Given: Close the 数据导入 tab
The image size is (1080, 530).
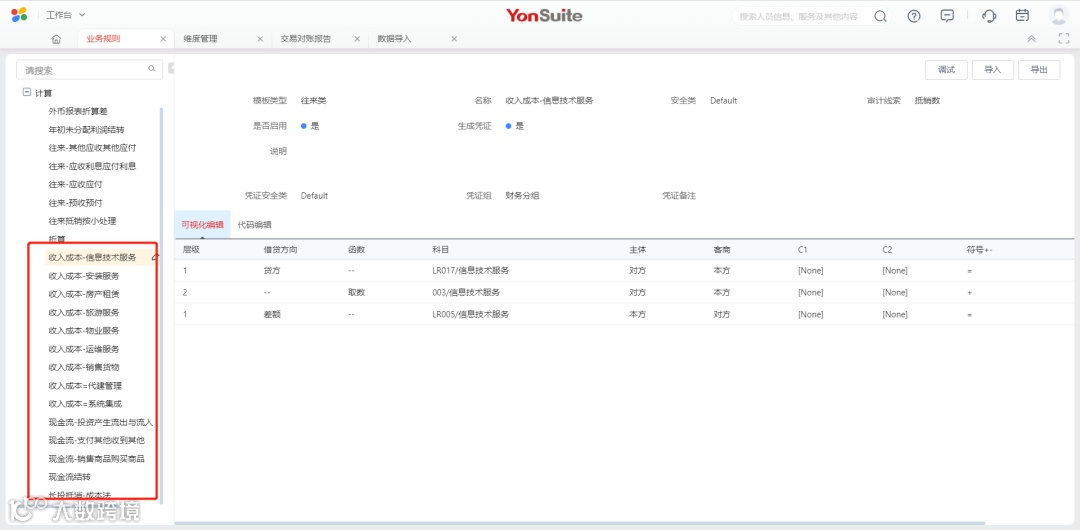Looking at the screenshot, I should point(454,39).
